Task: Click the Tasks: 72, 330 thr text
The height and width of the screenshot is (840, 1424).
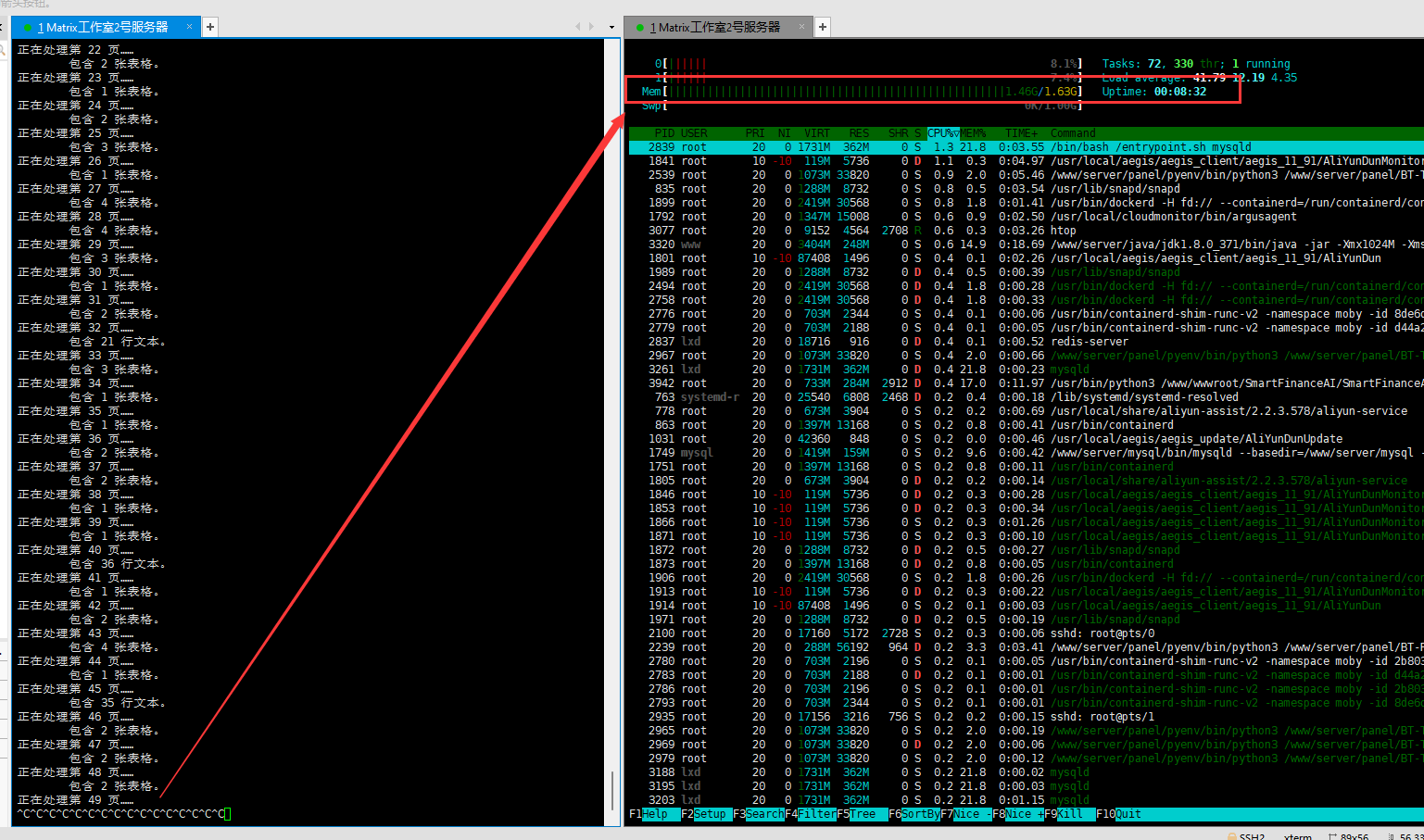Action: click(x=1162, y=64)
